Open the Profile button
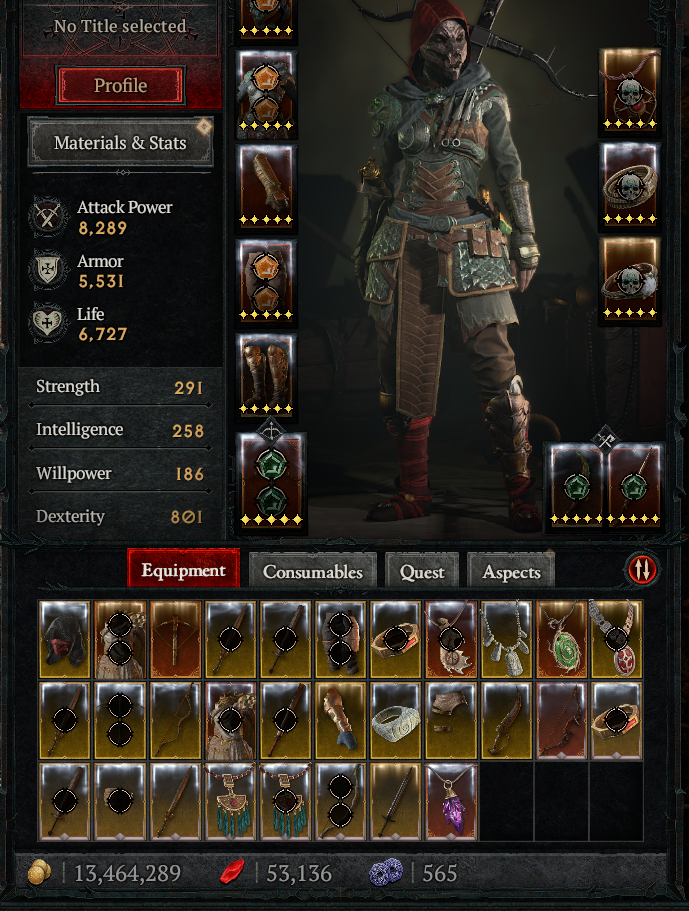Viewport: 689px width, 911px height. click(x=120, y=85)
